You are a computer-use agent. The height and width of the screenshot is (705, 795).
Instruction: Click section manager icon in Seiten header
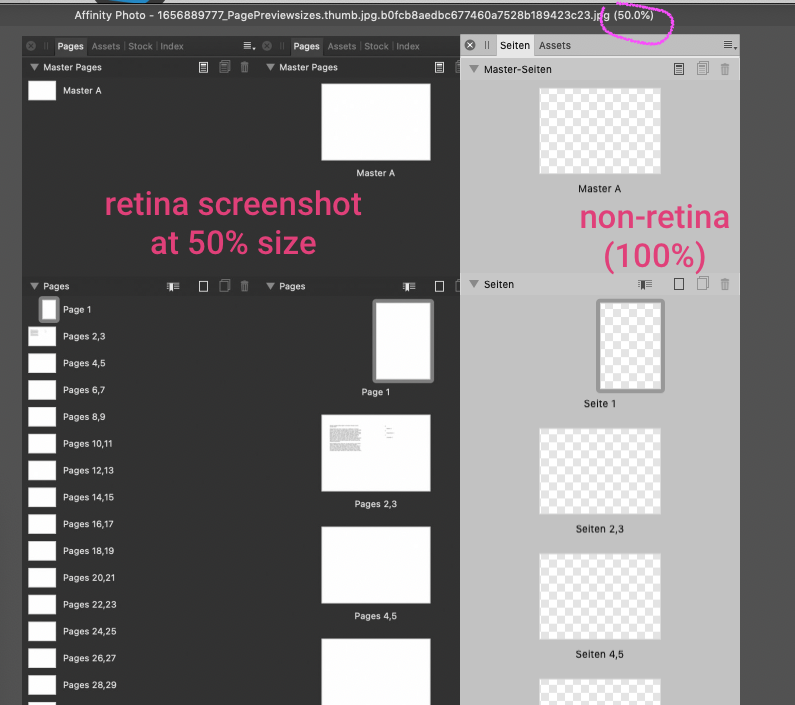pyautogui.click(x=645, y=285)
